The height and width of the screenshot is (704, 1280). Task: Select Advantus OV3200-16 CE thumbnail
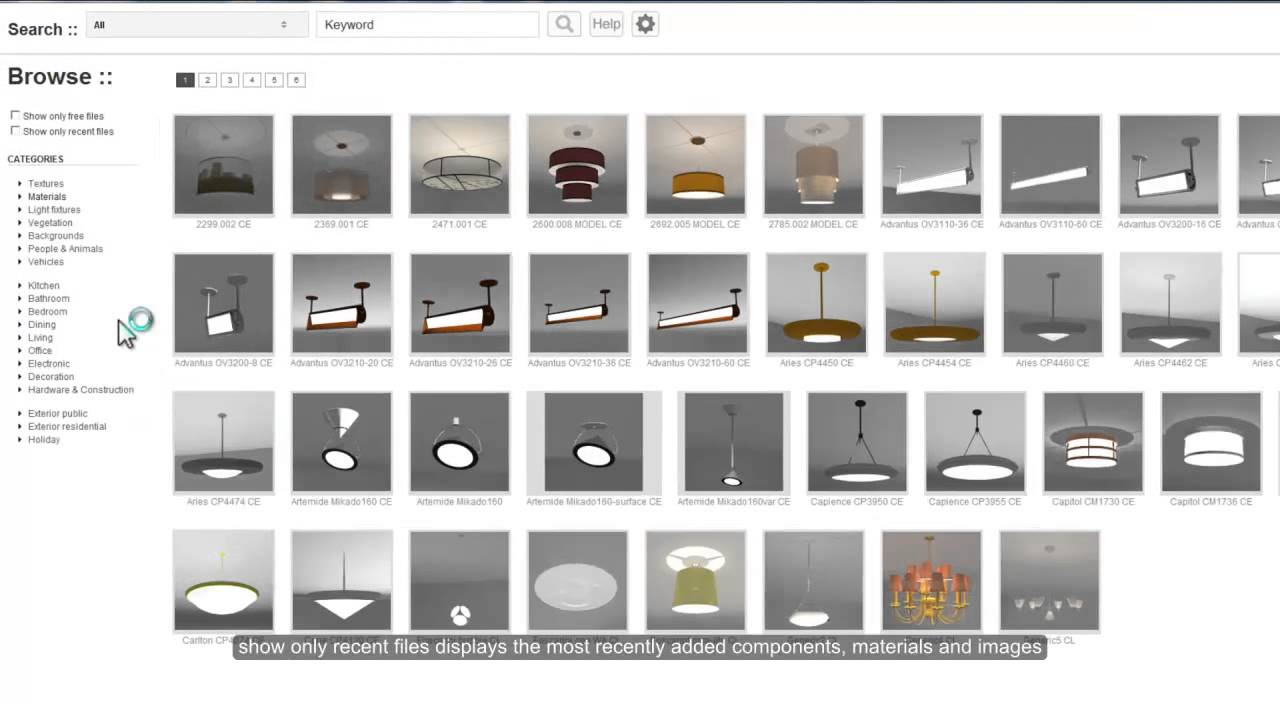tap(1169, 165)
